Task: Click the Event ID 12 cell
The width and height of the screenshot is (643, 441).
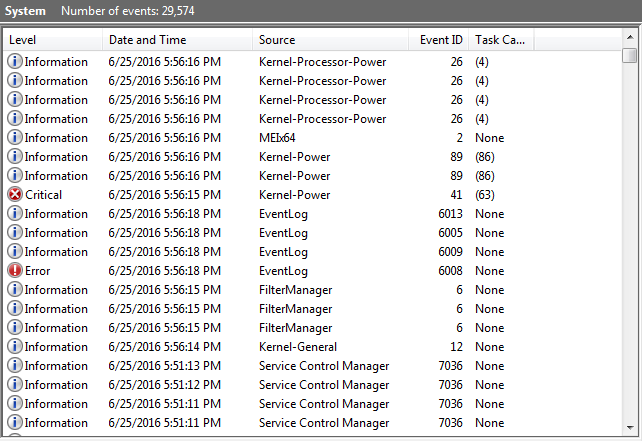Action: click(456, 347)
